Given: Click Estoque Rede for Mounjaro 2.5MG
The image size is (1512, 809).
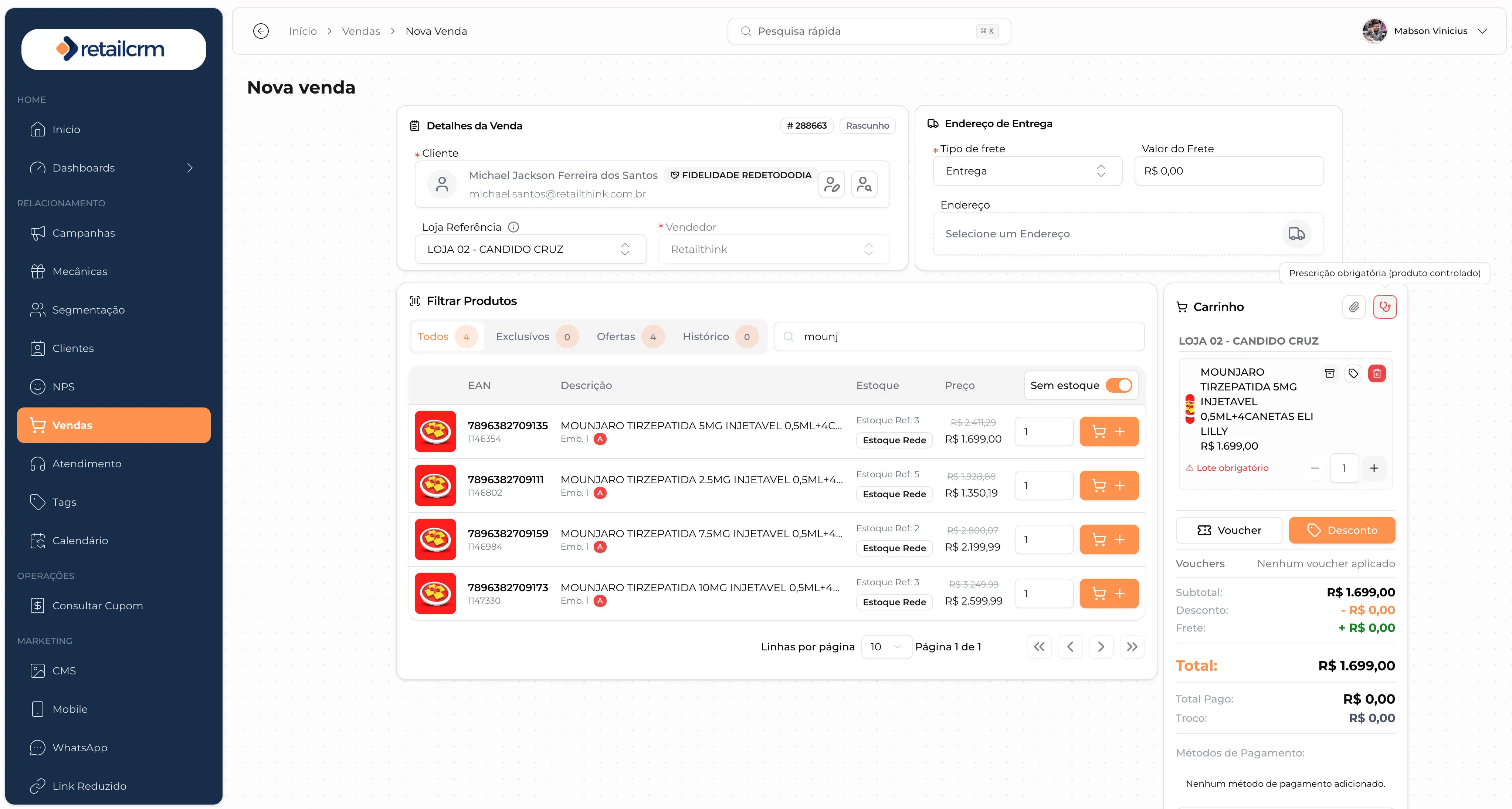Looking at the screenshot, I should (x=894, y=494).
